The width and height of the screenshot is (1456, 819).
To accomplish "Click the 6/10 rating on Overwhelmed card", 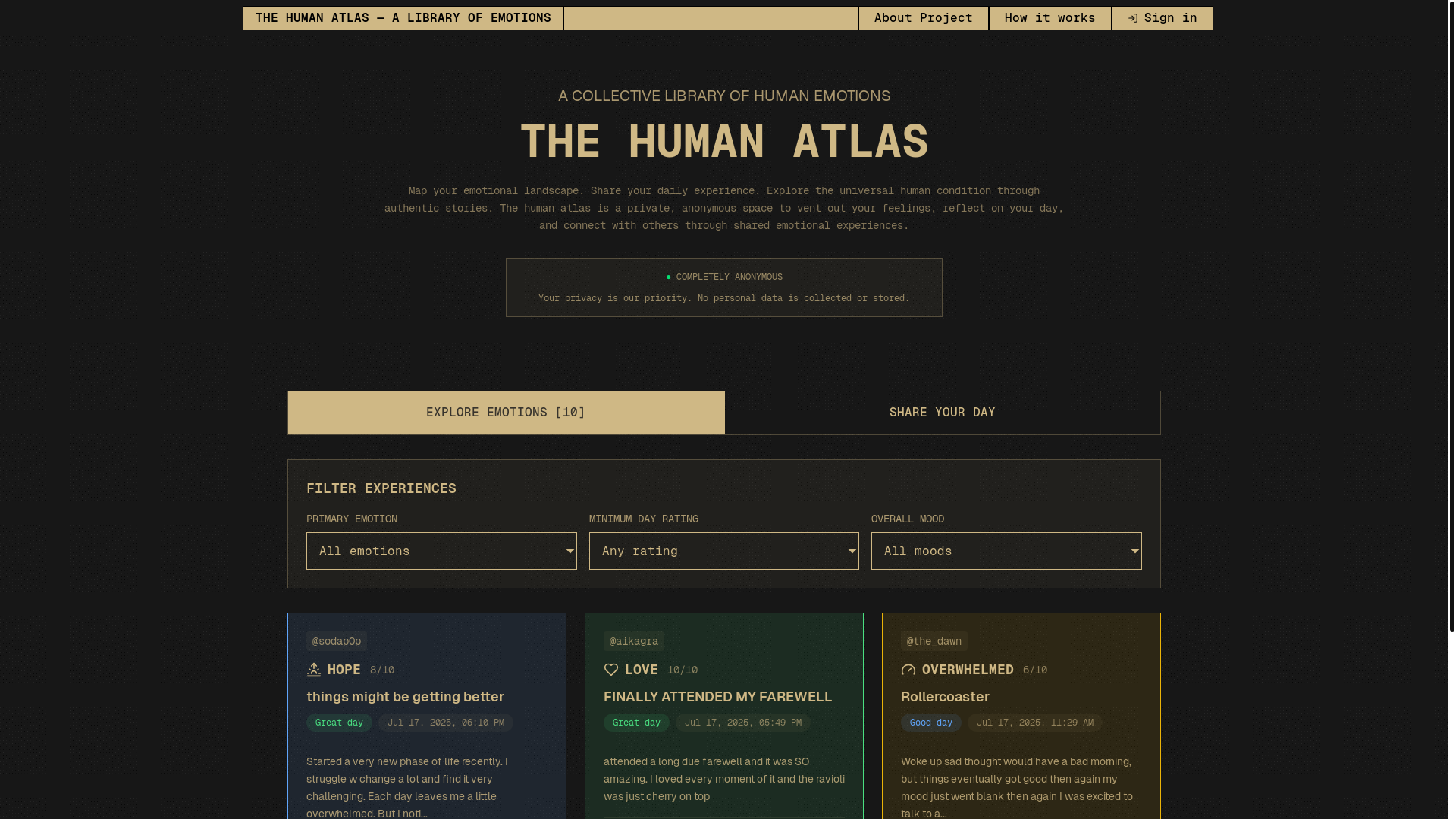I will pyautogui.click(x=1035, y=670).
